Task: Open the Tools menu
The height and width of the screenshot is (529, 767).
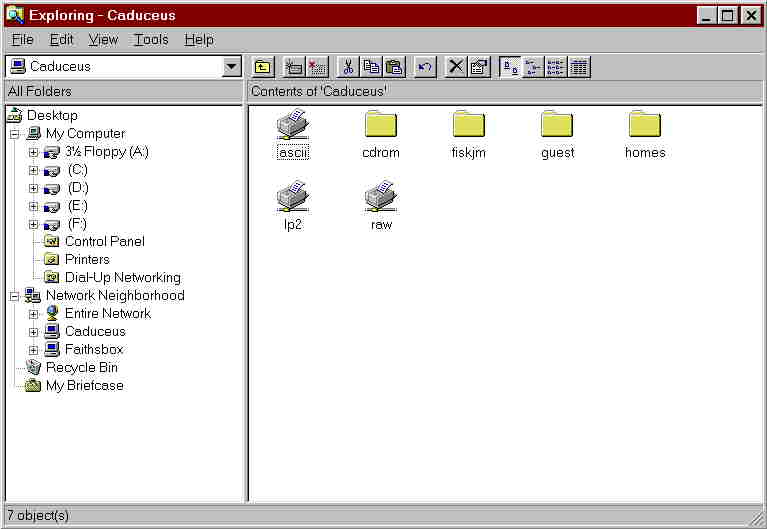Action: [151, 40]
